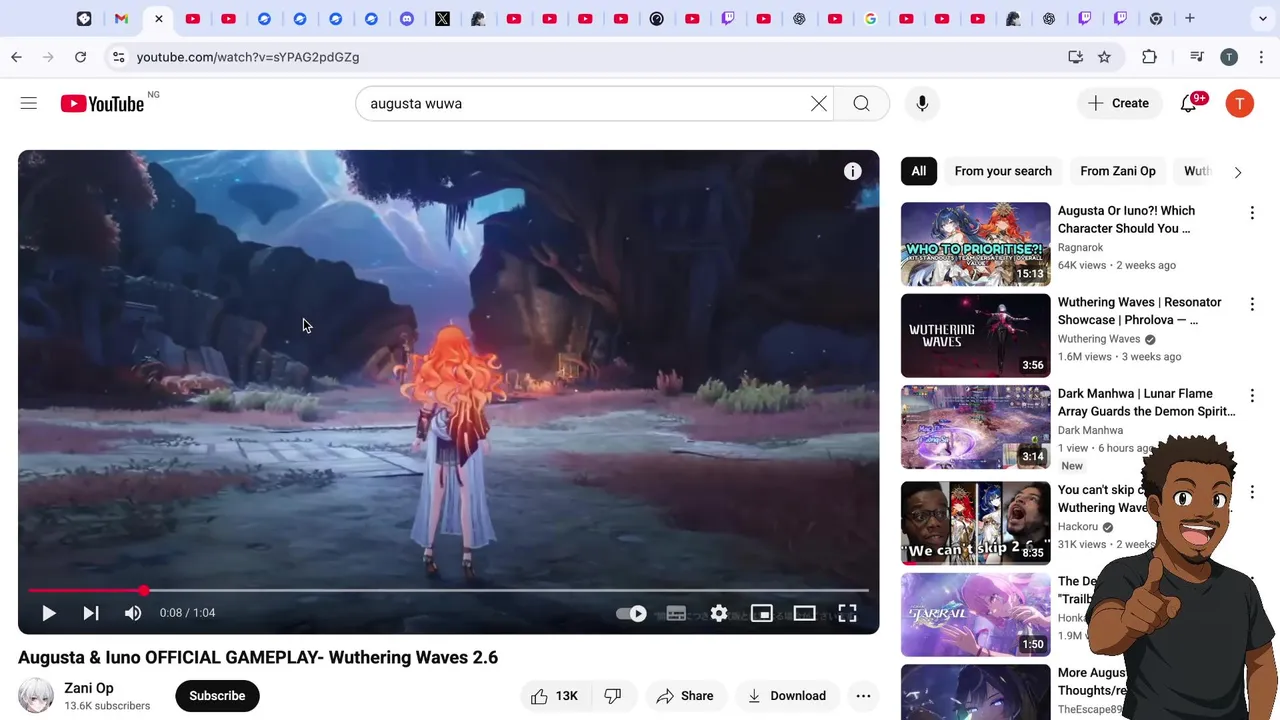The width and height of the screenshot is (1280, 720).
Task: Open the account avatar menu
Action: (1240, 103)
